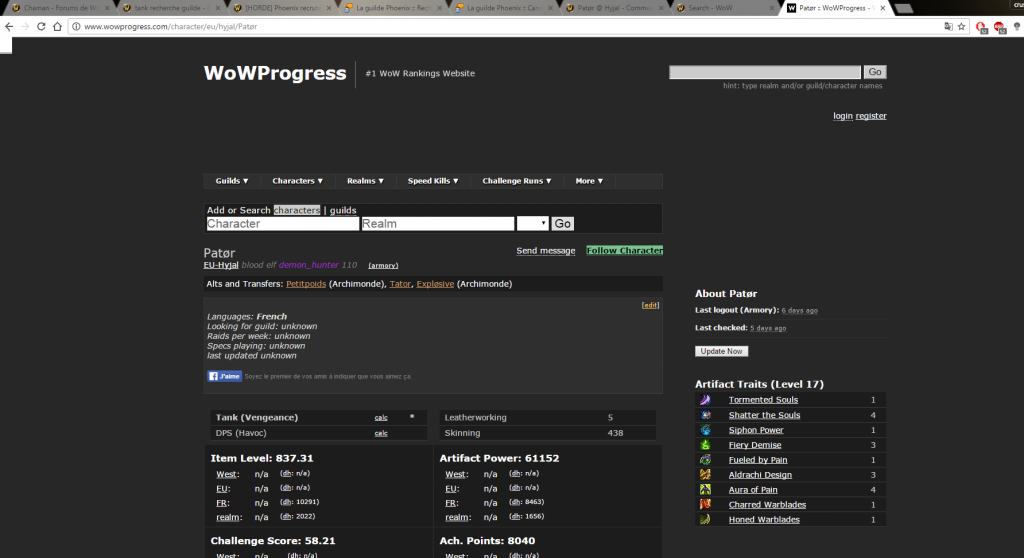Click the Character name input field

click(x=283, y=223)
